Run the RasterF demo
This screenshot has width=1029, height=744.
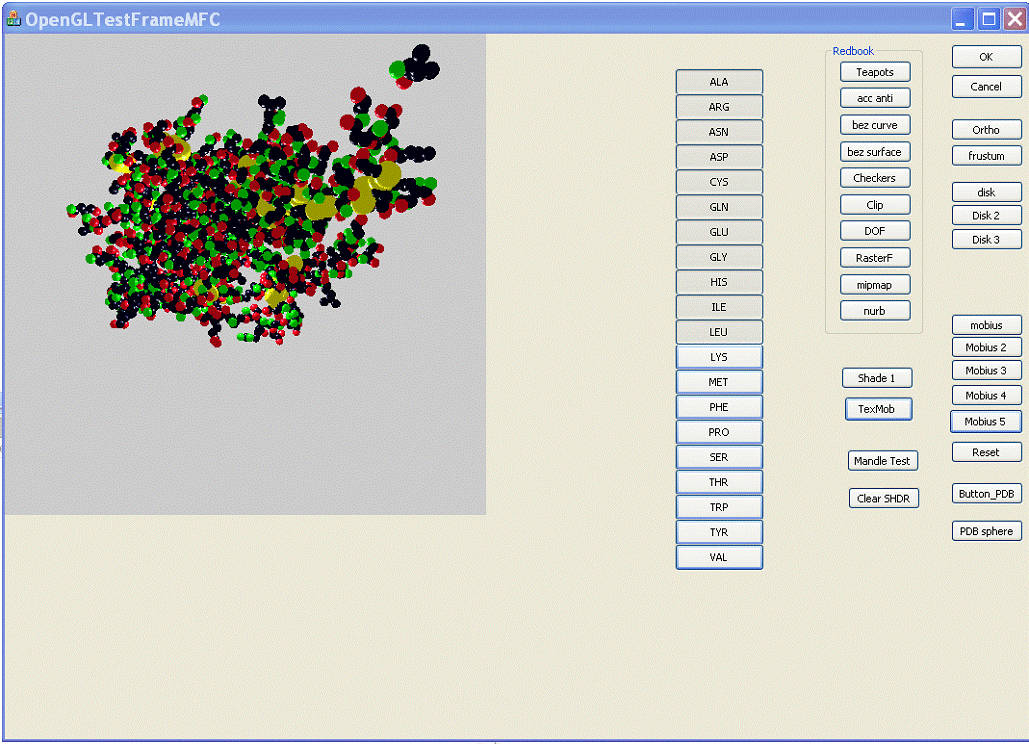(x=875, y=258)
